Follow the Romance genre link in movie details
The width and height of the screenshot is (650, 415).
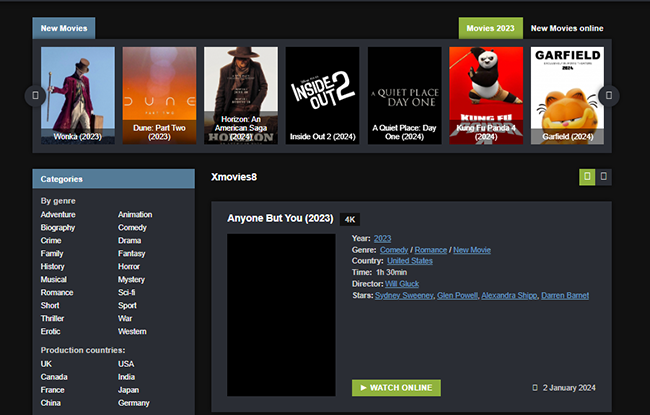pos(431,250)
